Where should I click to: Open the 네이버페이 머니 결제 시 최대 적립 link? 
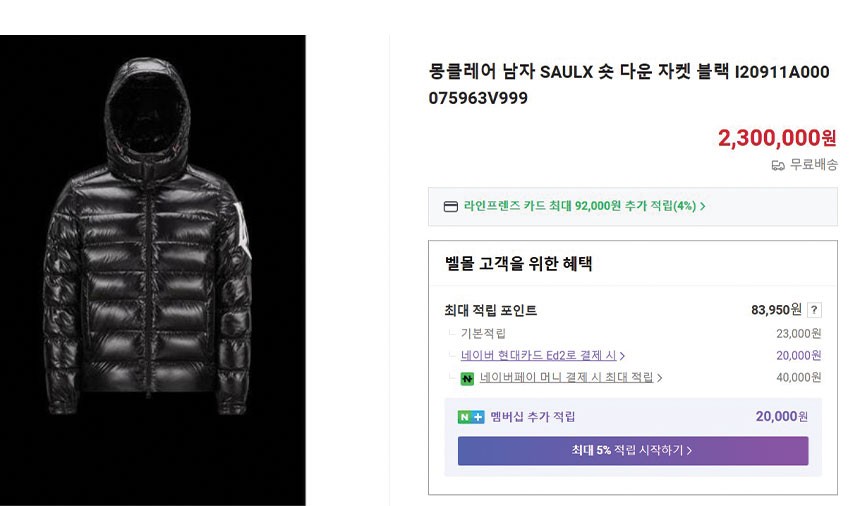[566, 378]
